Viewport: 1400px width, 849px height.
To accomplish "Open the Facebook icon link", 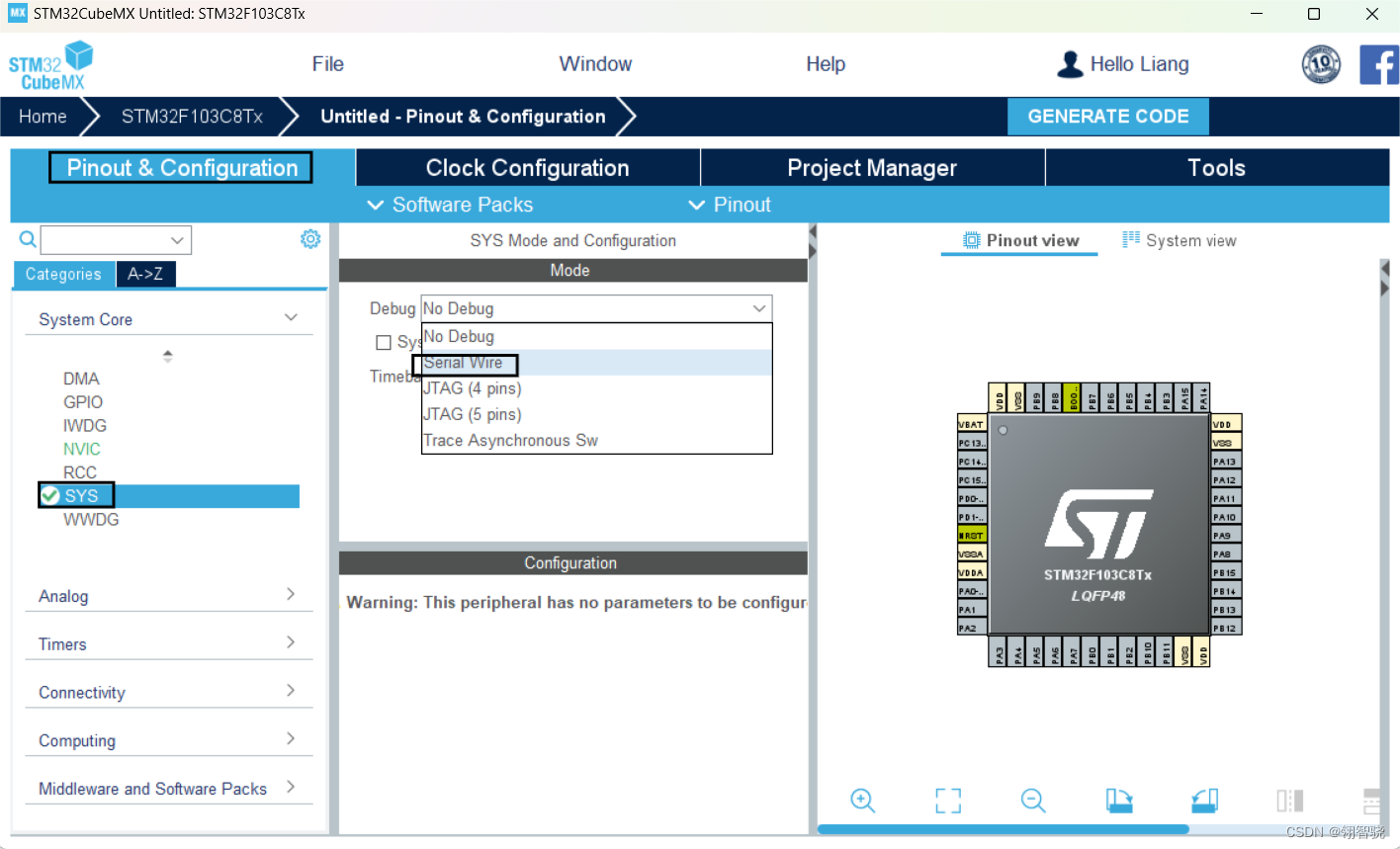I will (x=1379, y=65).
